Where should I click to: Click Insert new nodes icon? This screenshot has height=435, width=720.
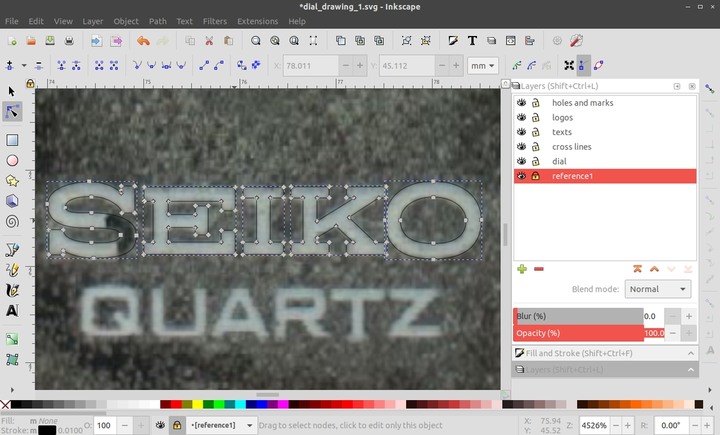tap(10, 66)
